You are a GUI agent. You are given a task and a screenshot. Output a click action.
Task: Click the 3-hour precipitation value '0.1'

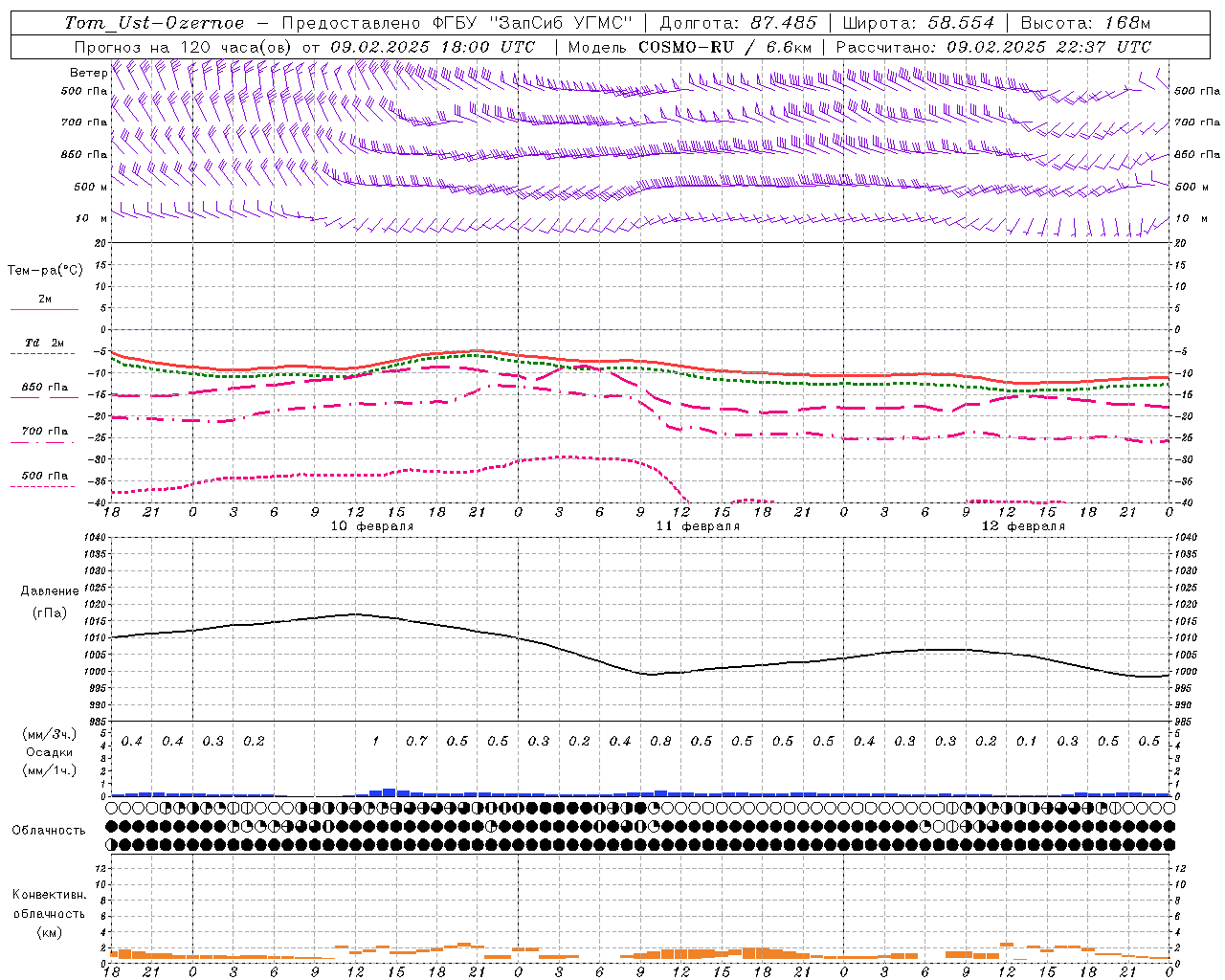tap(1027, 742)
